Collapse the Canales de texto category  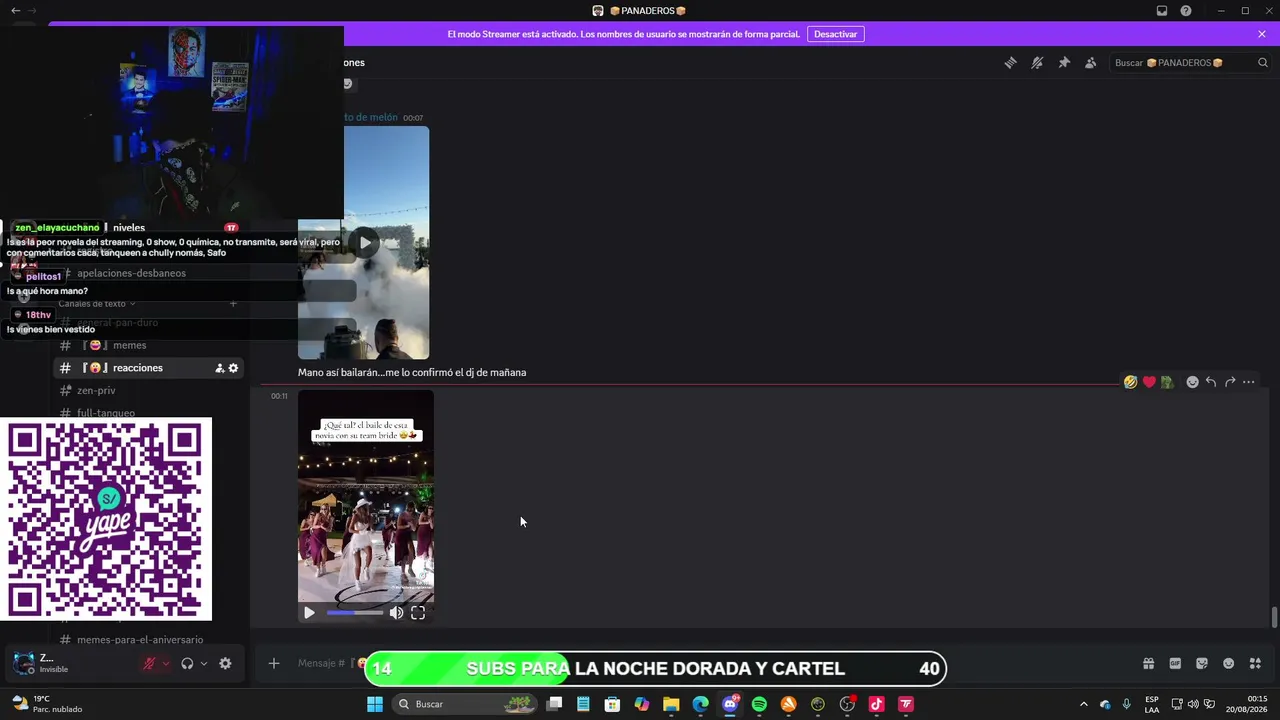click(96, 304)
